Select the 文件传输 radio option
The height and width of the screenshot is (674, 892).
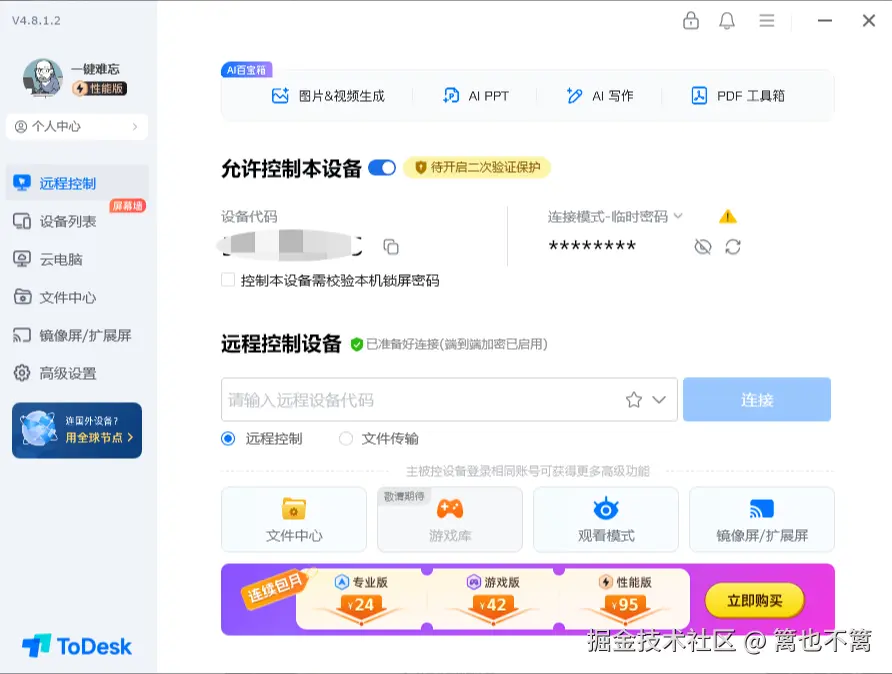347,437
